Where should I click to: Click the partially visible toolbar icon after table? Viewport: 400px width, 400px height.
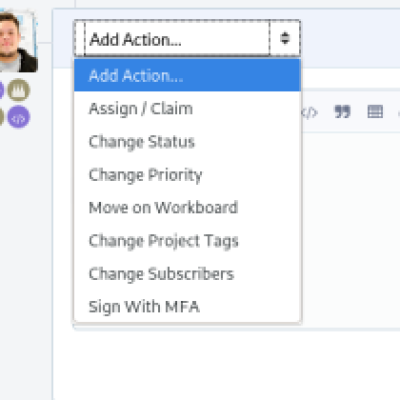[x=399, y=113]
